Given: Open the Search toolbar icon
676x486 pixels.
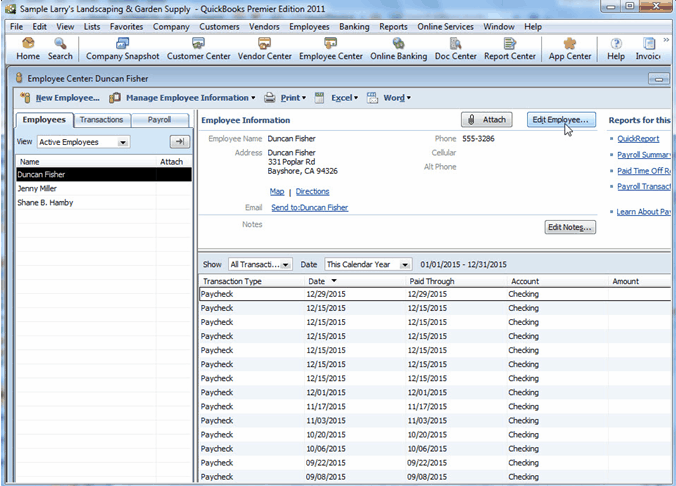Looking at the screenshot, I should [60, 49].
